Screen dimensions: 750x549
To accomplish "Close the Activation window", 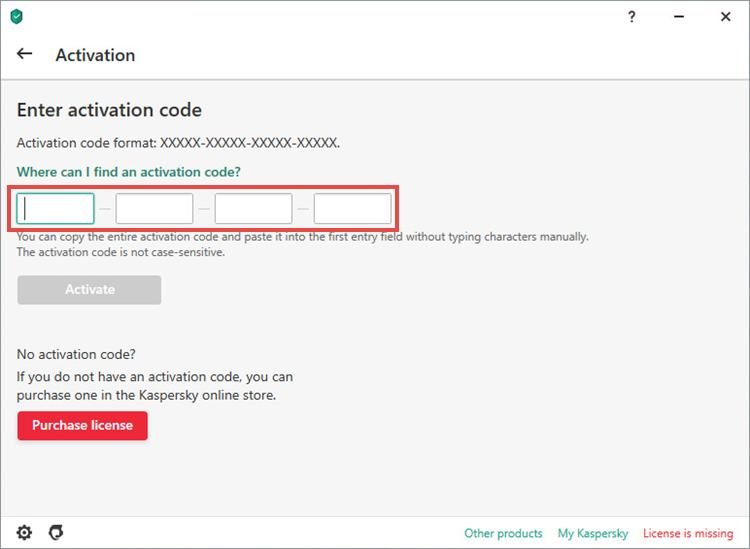I will click(726, 17).
